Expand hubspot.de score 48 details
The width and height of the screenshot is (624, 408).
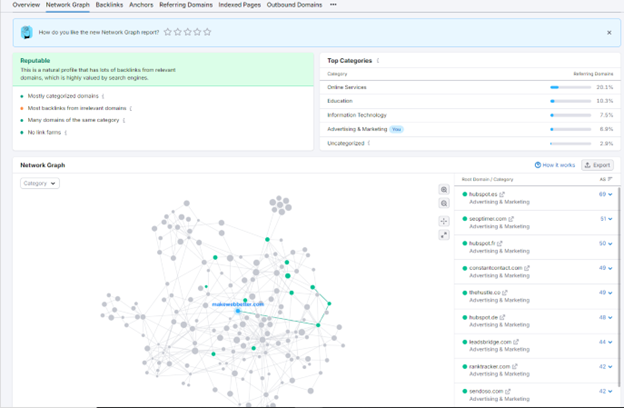tap(605, 317)
